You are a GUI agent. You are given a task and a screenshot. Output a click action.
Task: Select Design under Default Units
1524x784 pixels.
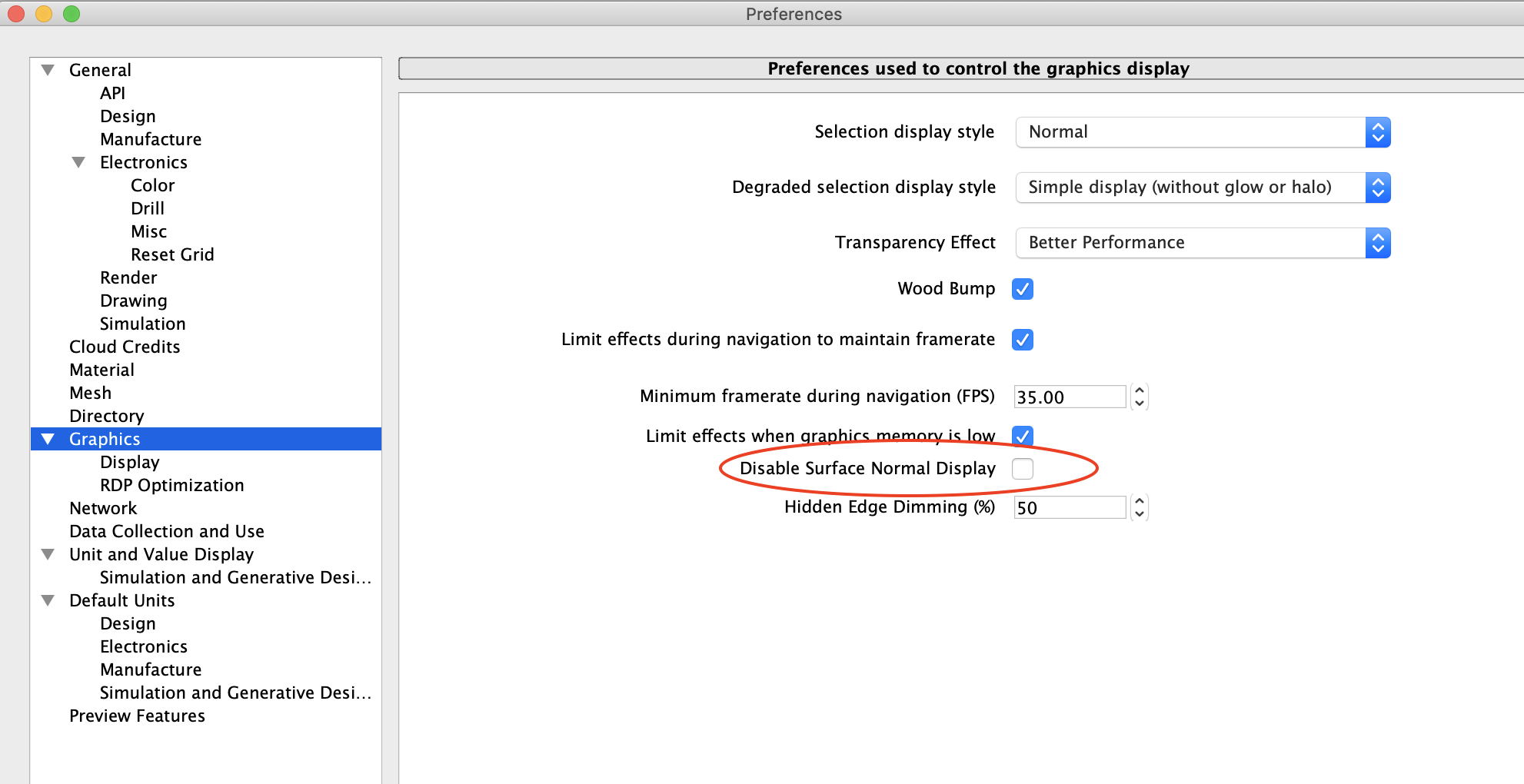pos(128,623)
